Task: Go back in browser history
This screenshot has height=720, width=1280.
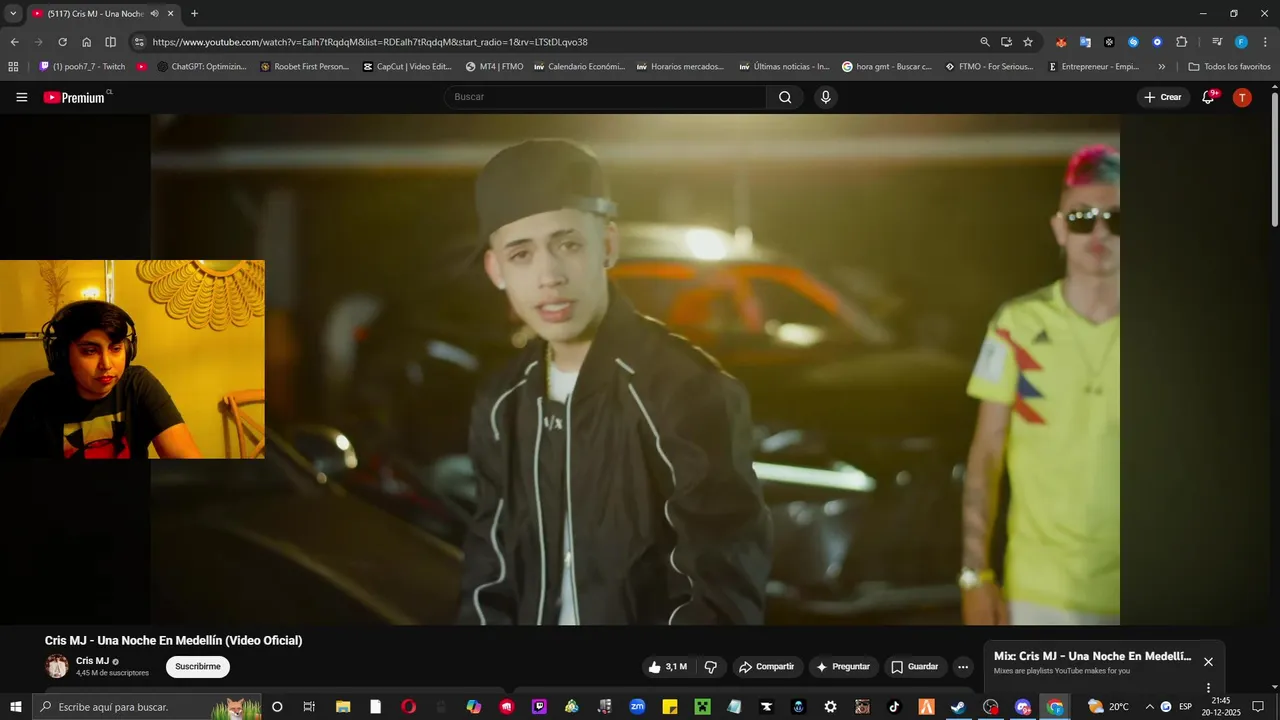Action: click(x=14, y=42)
